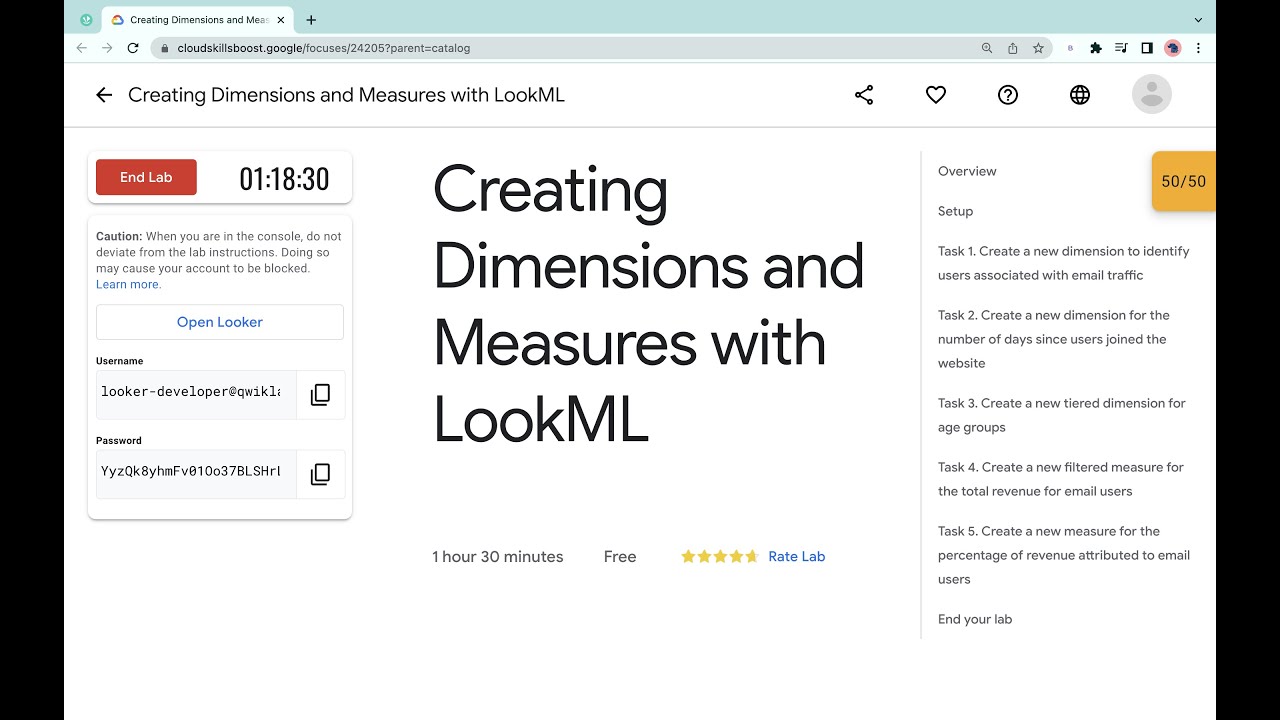Close the Creating Dimensions tab
The height and width of the screenshot is (720, 1280).
[x=281, y=20]
